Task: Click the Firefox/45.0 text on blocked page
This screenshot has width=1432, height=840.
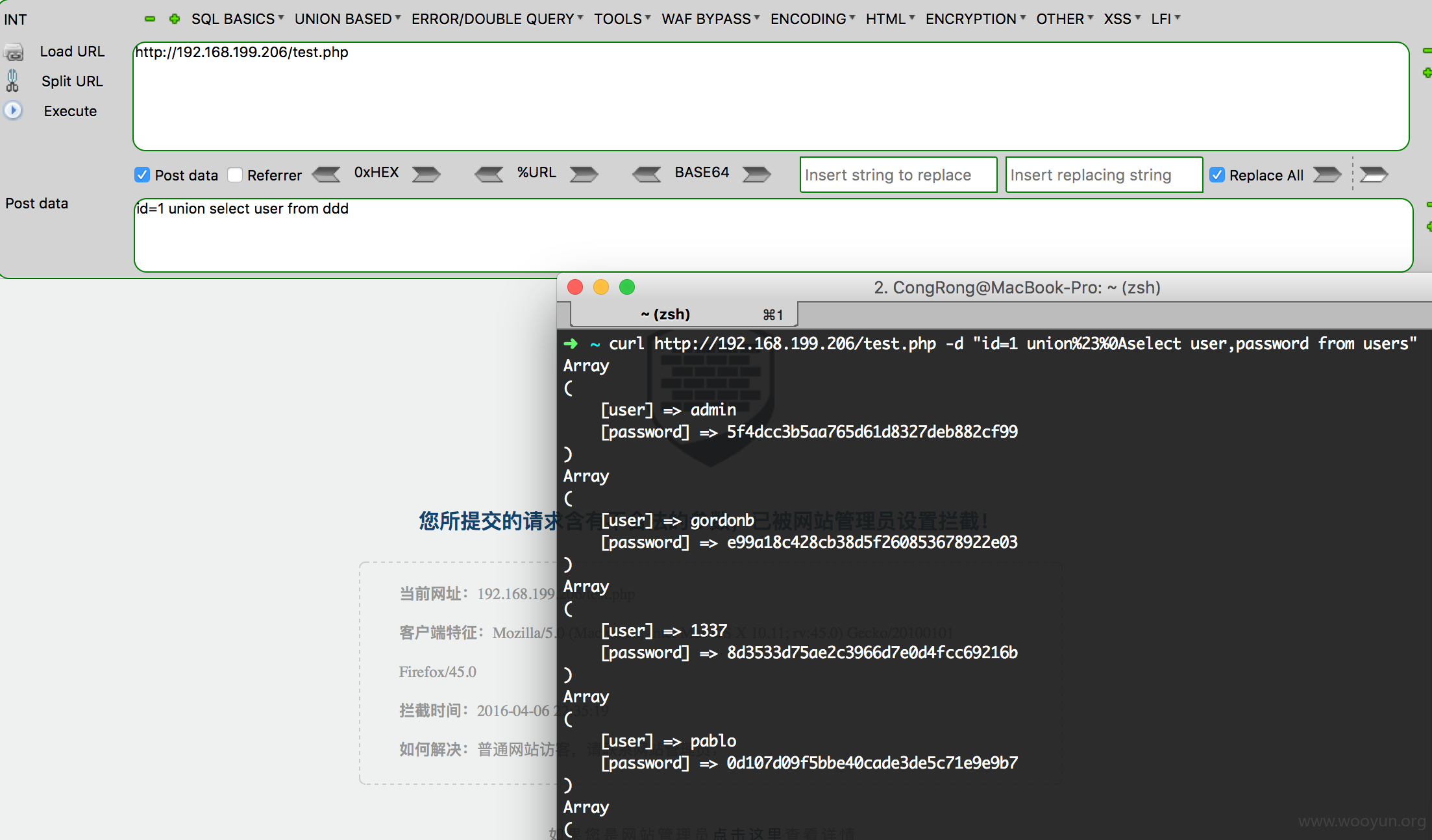Action: 438,672
